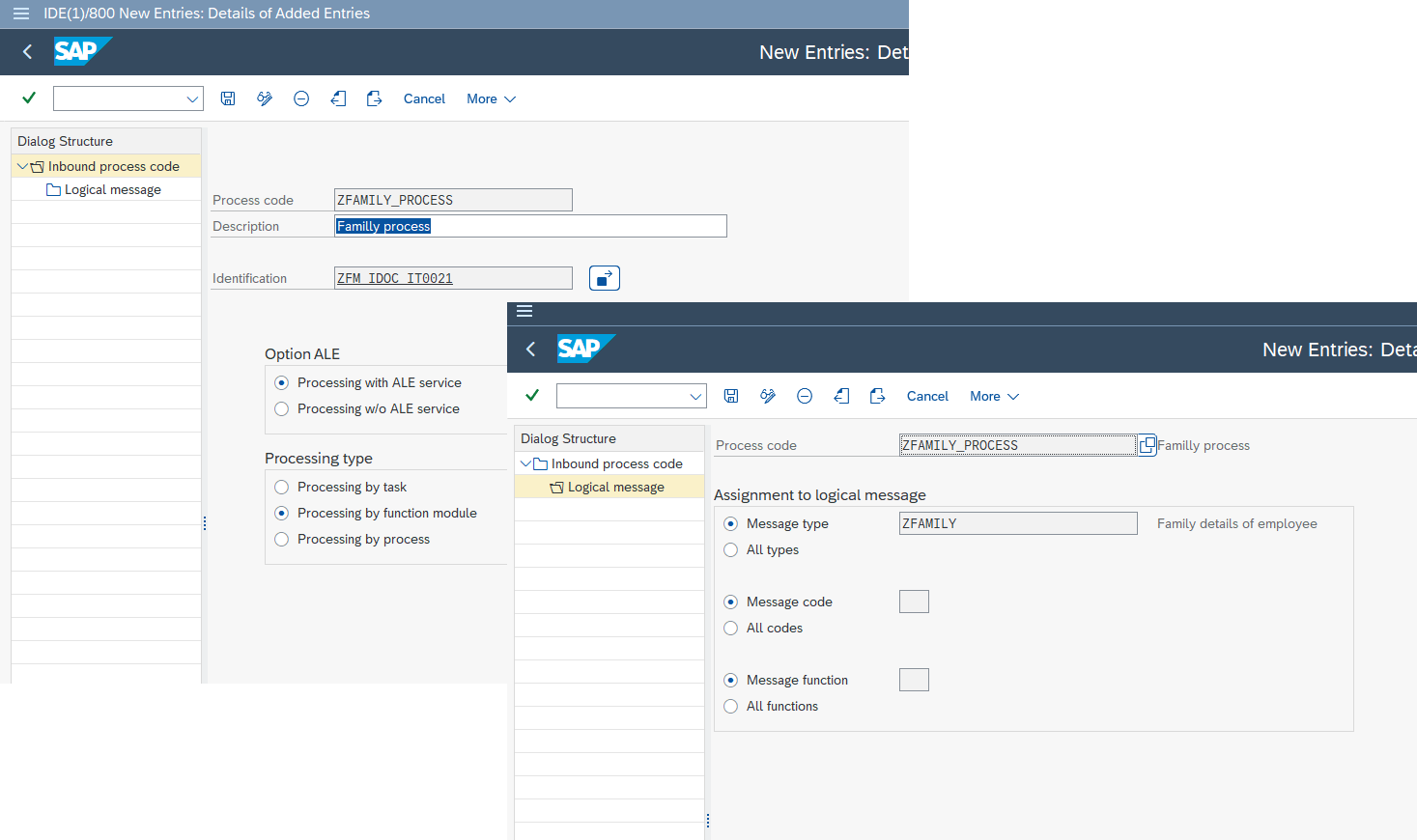Click the green checkmark Enter icon in top window
1417x840 pixels.
tap(29, 98)
